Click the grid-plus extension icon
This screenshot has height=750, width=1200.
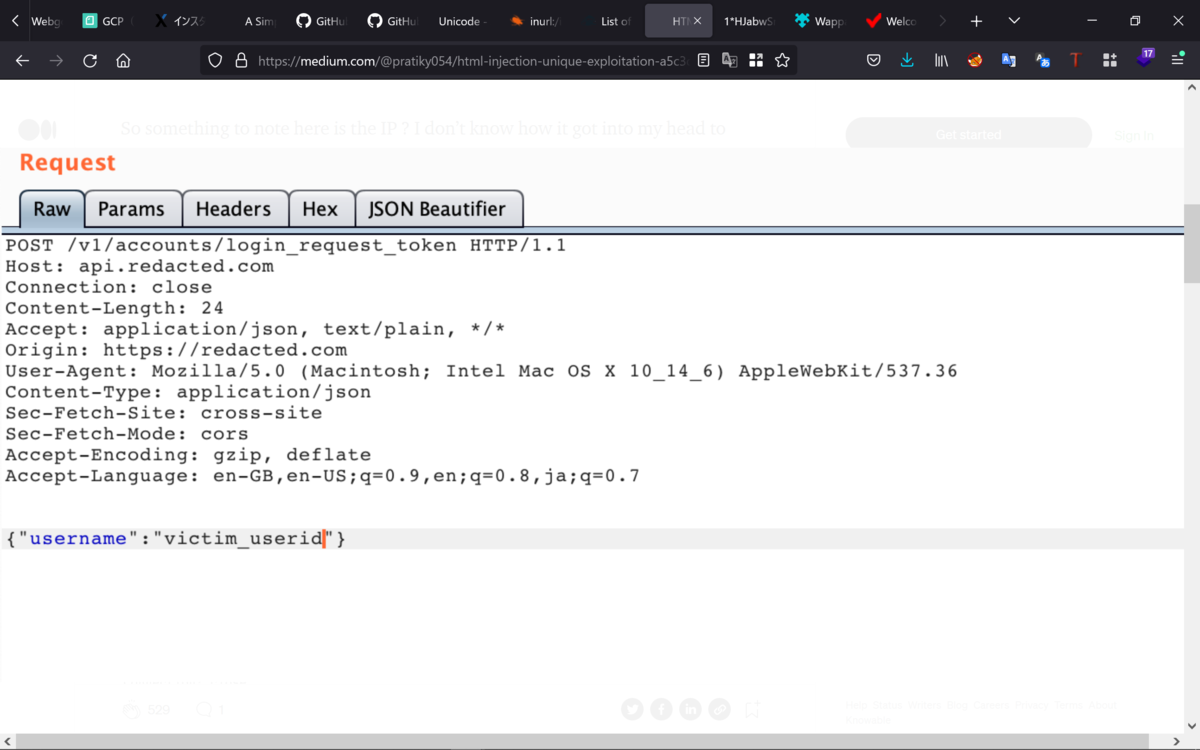pyautogui.click(x=1109, y=61)
